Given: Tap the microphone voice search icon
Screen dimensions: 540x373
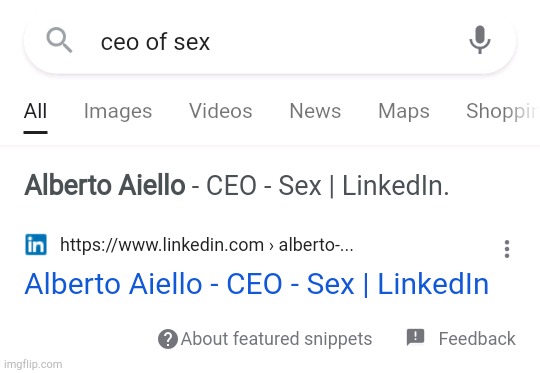Looking at the screenshot, I should [x=480, y=40].
